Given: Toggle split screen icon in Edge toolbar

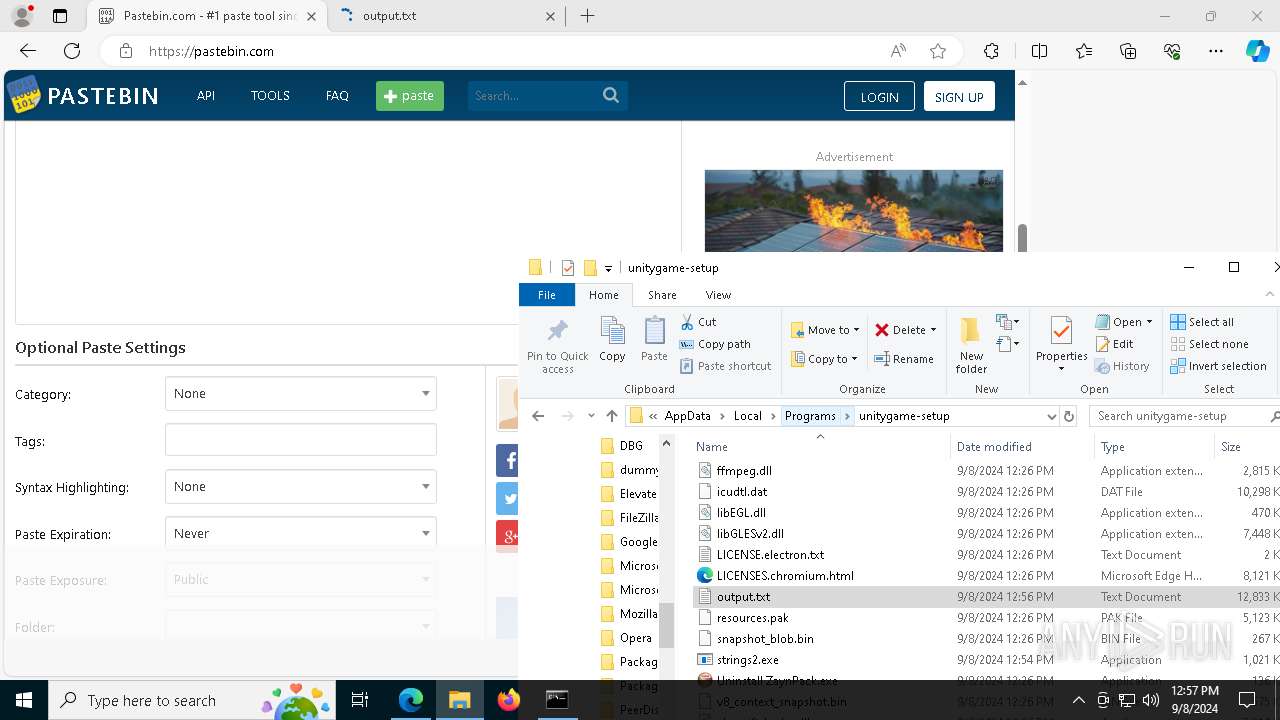Looking at the screenshot, I should [x=1039, y=51].
